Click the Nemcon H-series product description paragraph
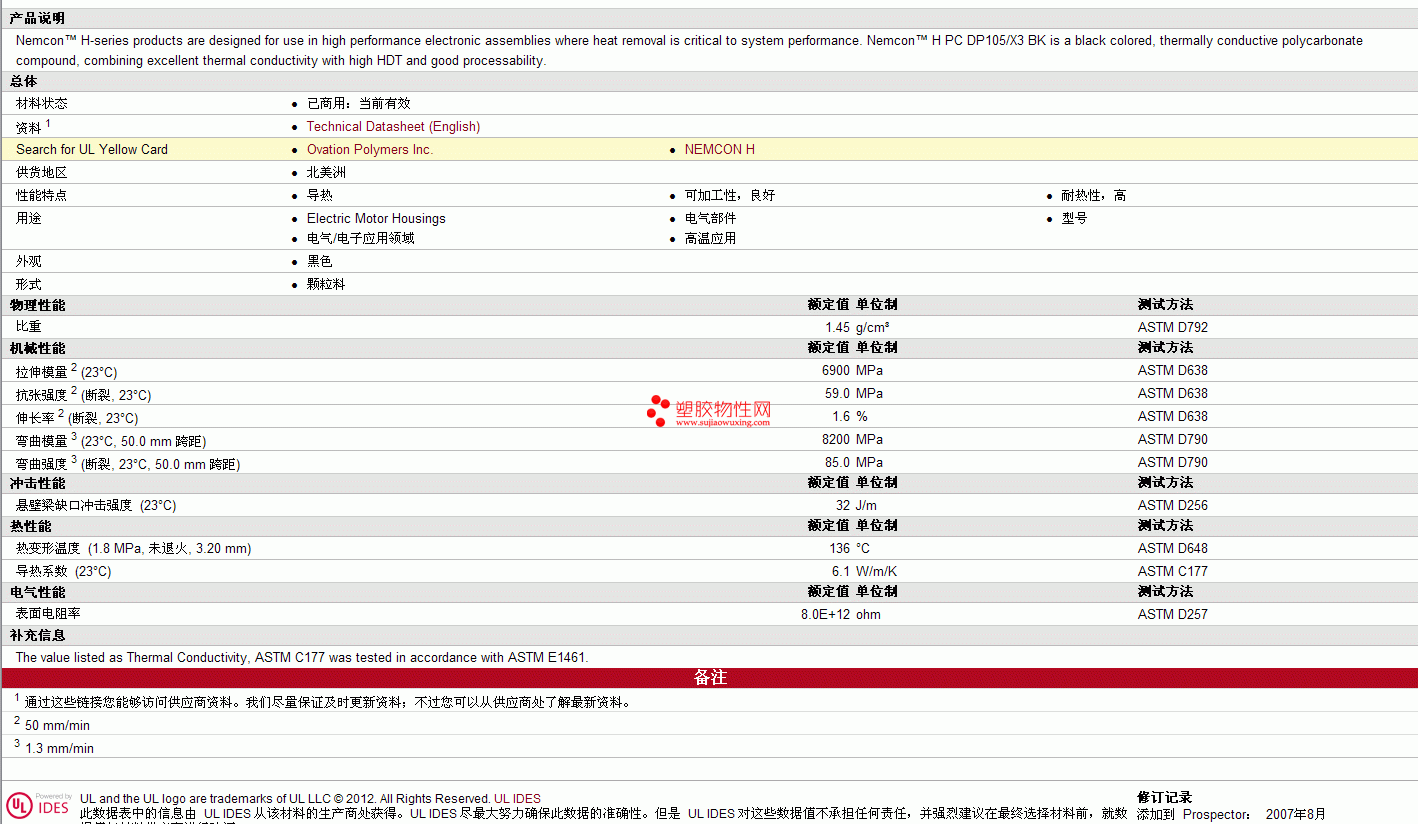This screenshot has width=1418, height=824. (x=689, y=51)
